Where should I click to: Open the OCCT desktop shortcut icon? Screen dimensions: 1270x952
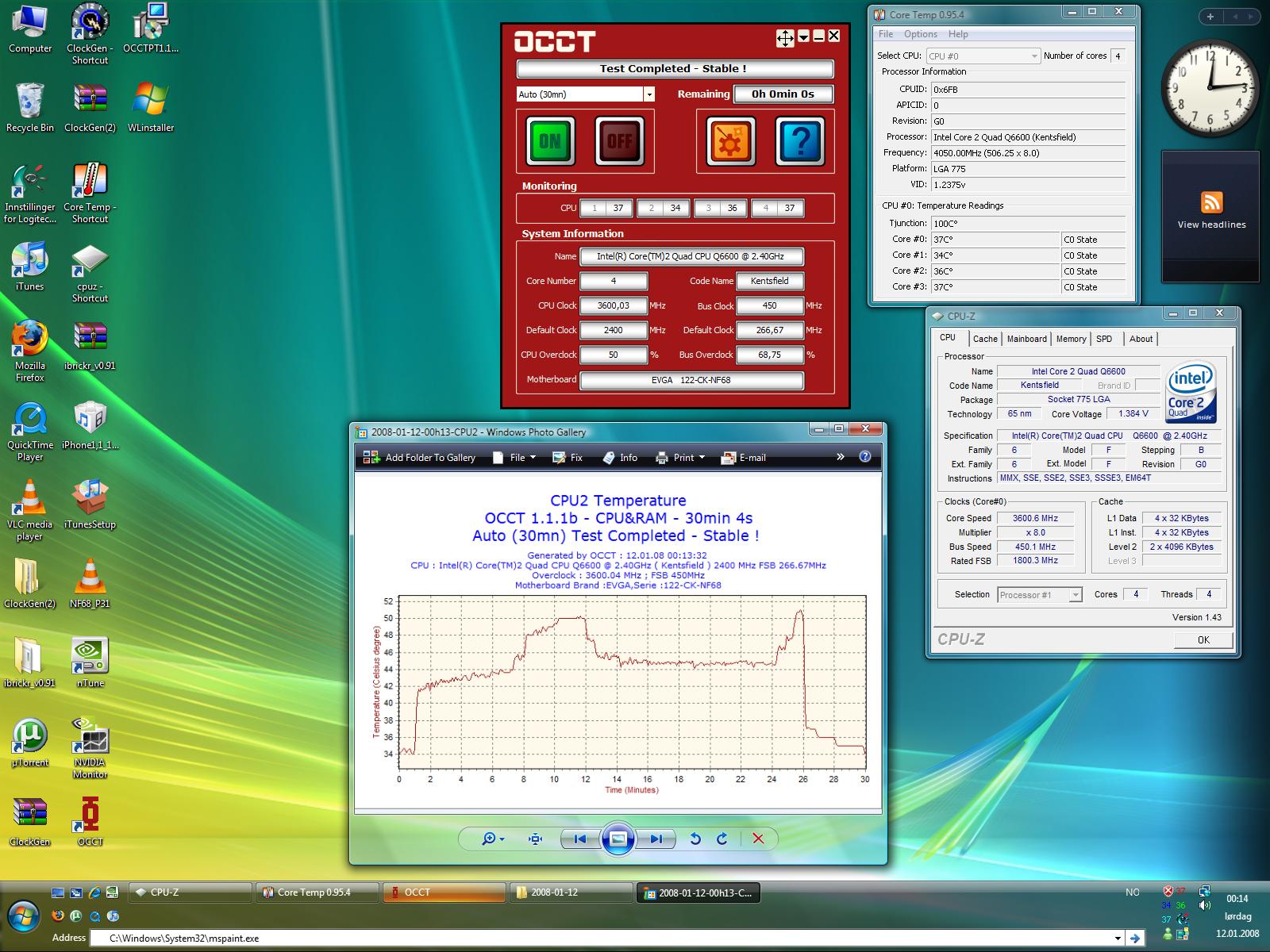point(90,821)
